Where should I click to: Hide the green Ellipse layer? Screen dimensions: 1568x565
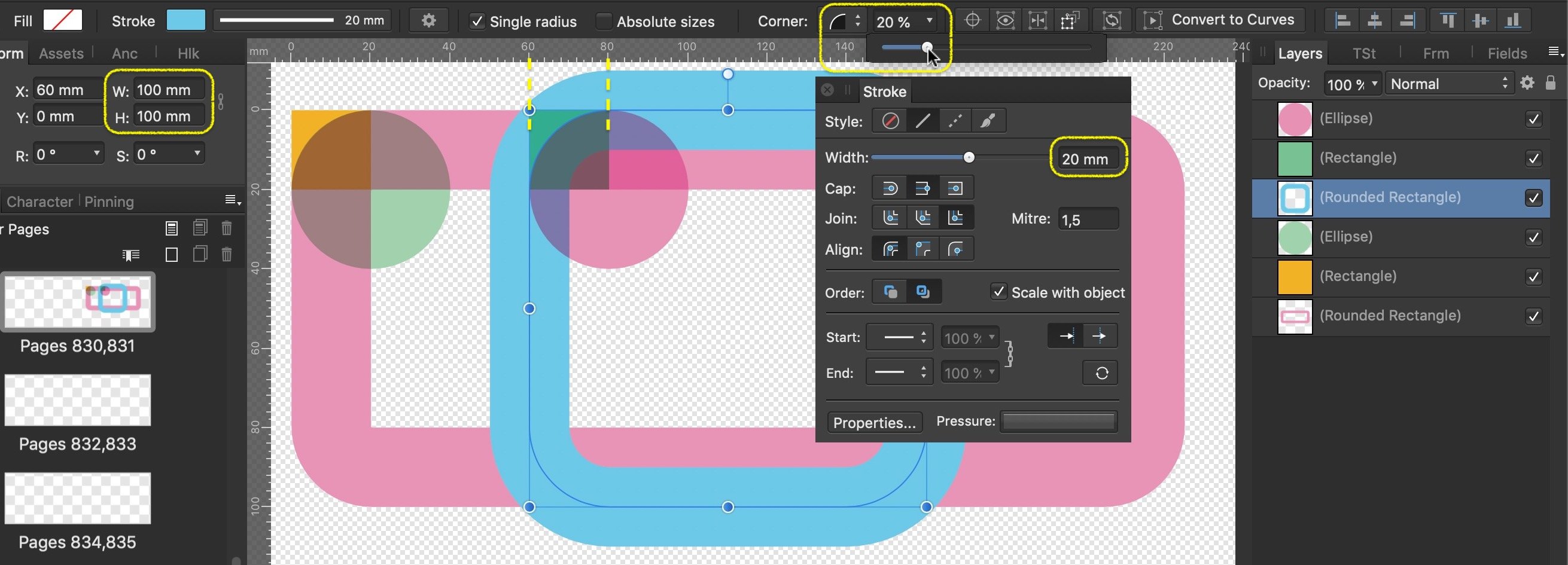pos(1533,237)
